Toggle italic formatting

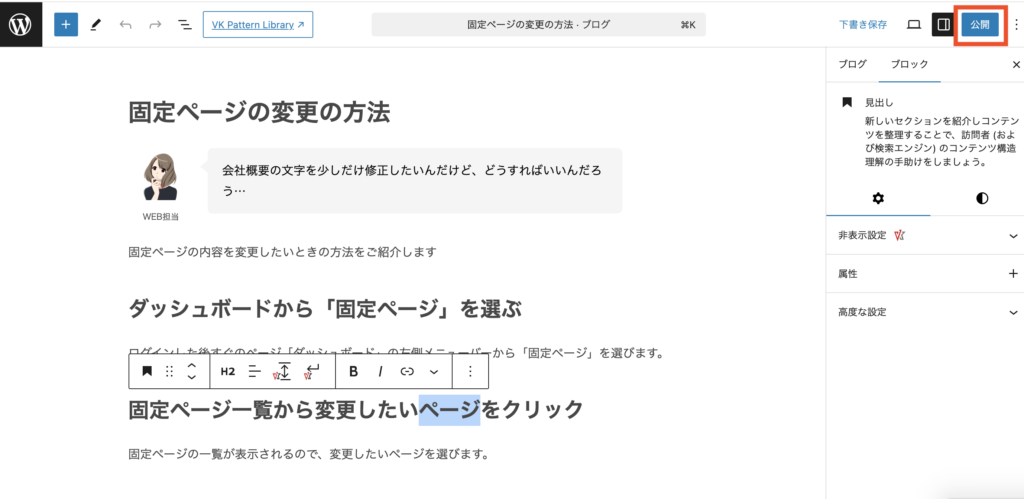pos(380,371)
